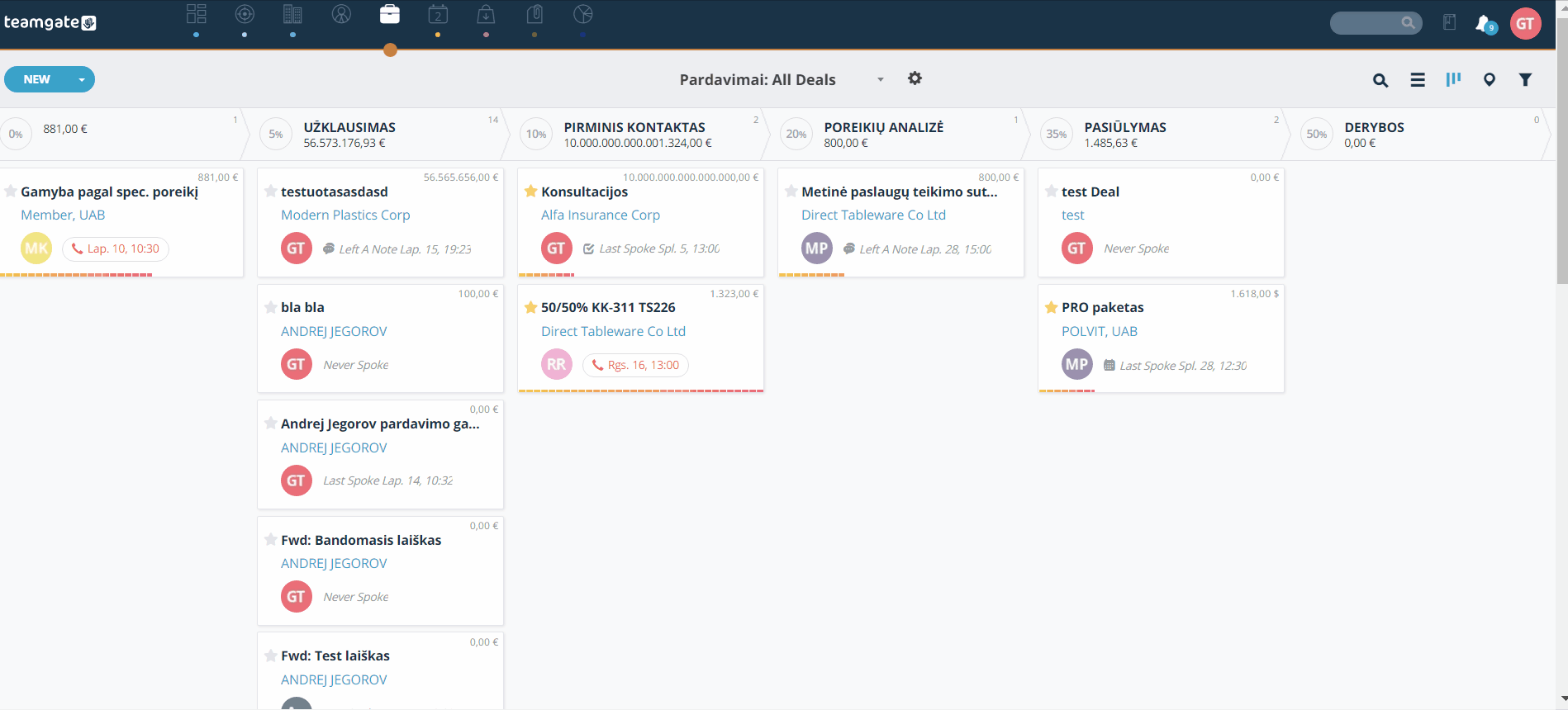Open the contacts person icon
The width and height of the screenshot is (1568, 710).
point(341,14)
